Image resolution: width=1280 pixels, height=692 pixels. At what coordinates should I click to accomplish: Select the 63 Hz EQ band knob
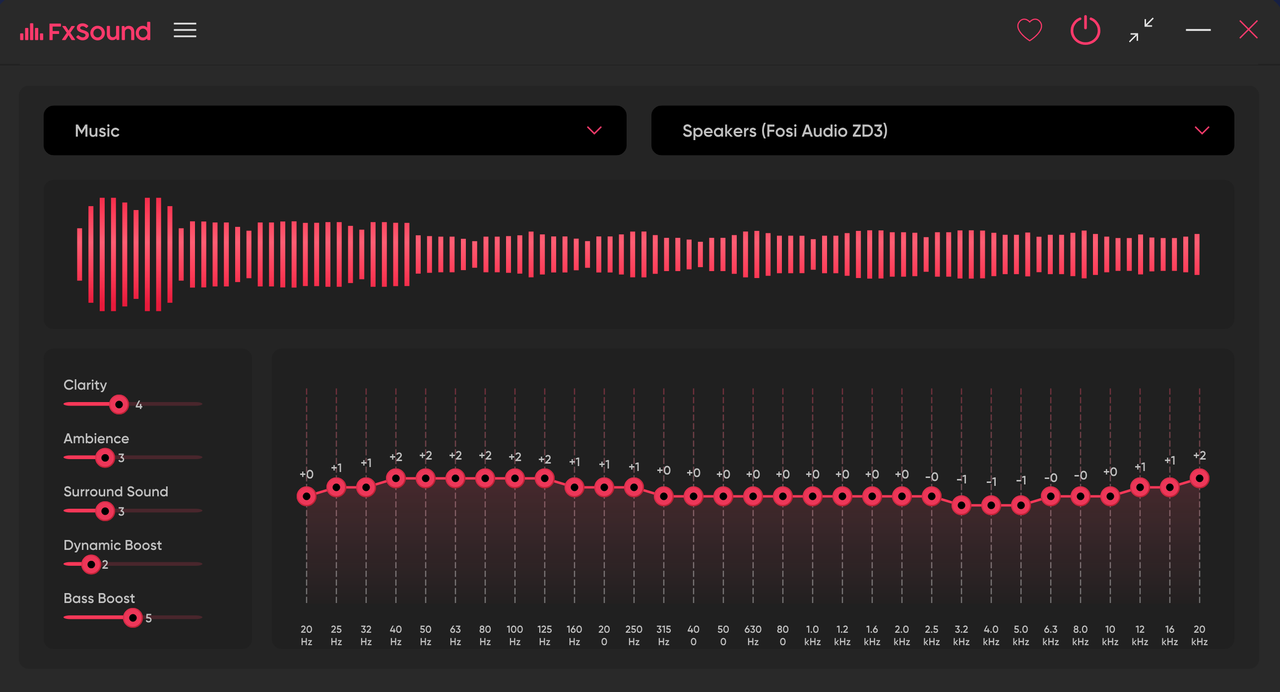click(x=455, y=478)
